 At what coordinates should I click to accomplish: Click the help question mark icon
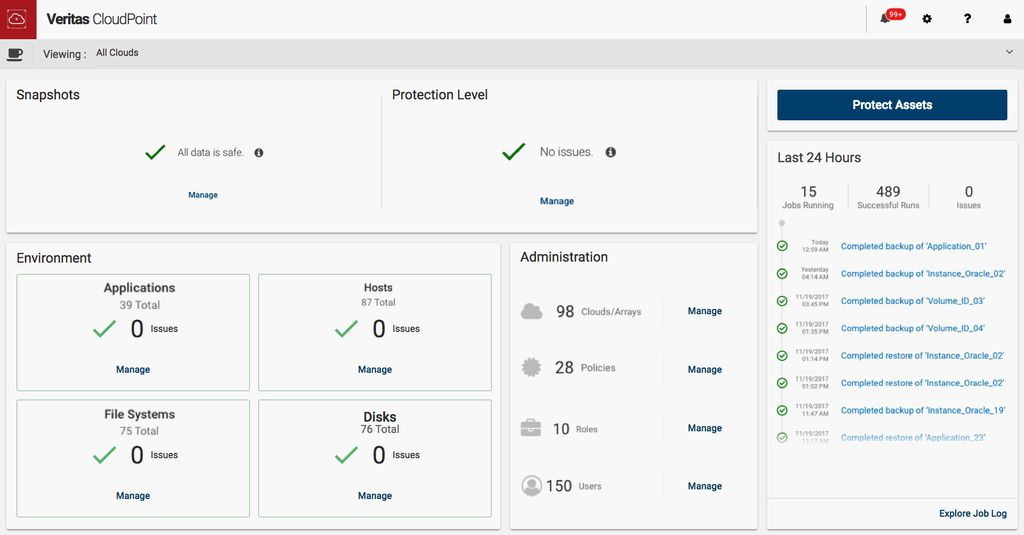click(x=967, y=19)
